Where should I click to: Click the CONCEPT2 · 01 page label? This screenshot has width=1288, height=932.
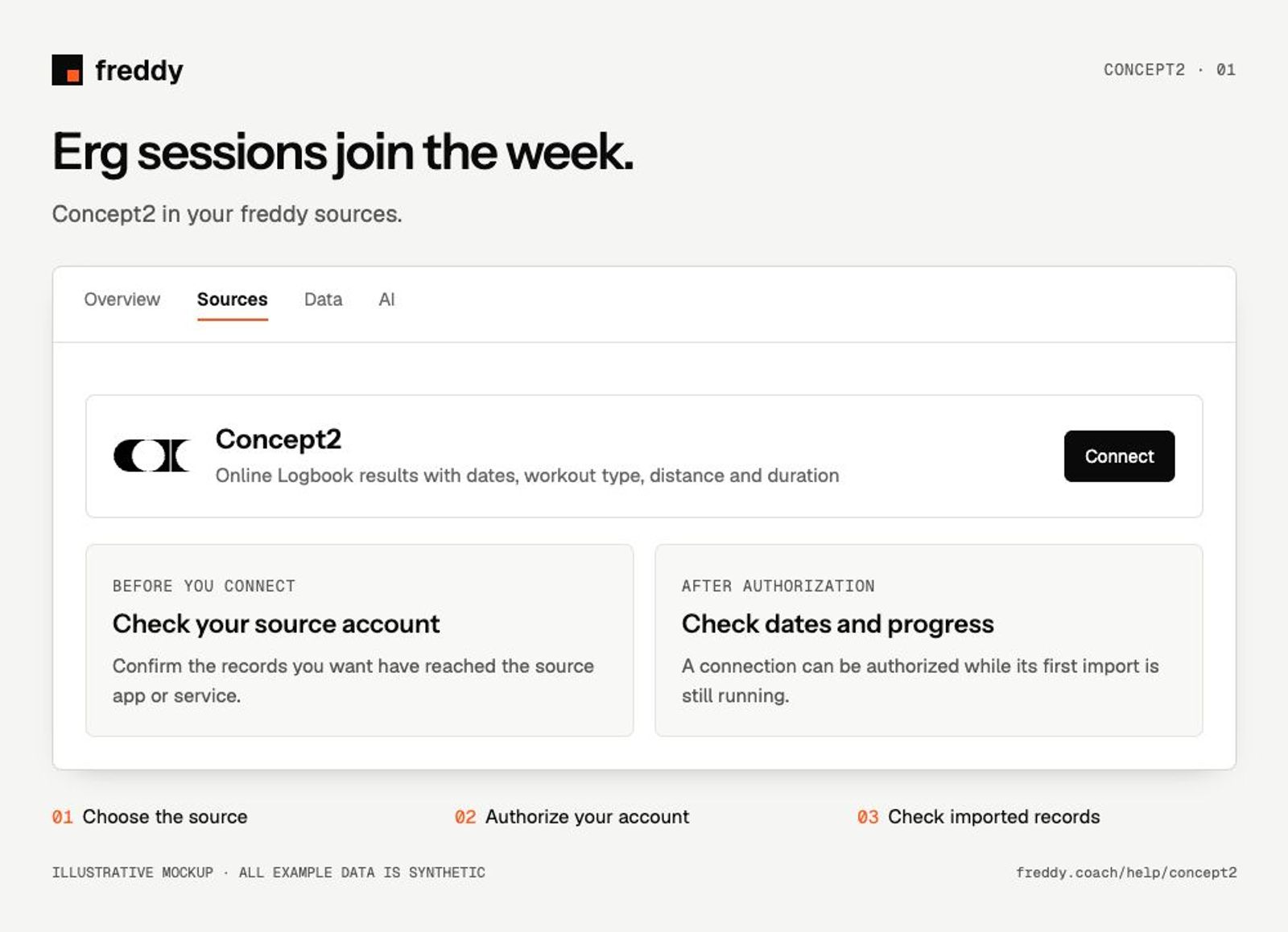pyautogui.click(x=1169, y=70)
